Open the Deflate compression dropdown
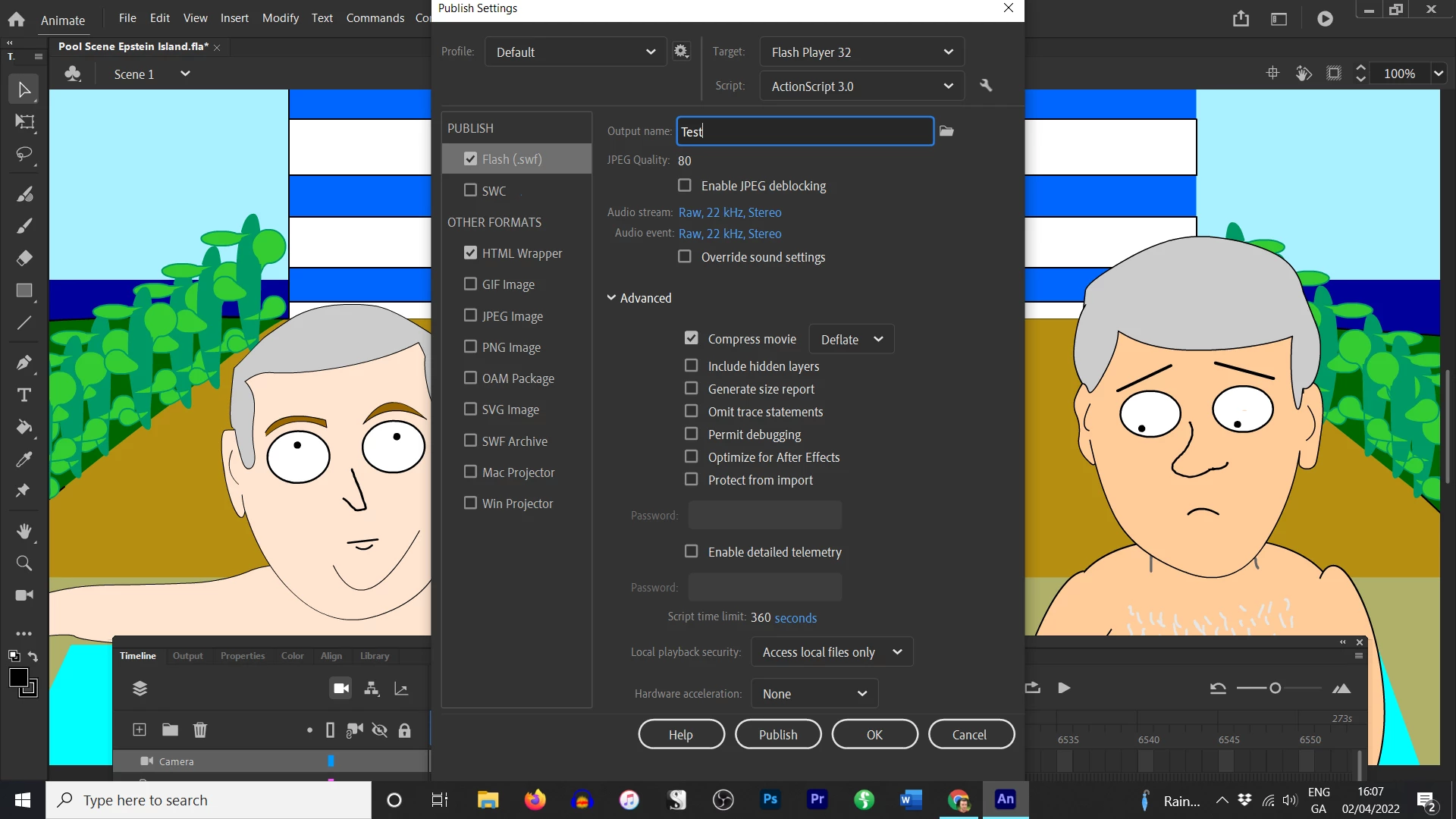Image resolution: width=1456 pixels, height=819 pixels. [852, 339]
